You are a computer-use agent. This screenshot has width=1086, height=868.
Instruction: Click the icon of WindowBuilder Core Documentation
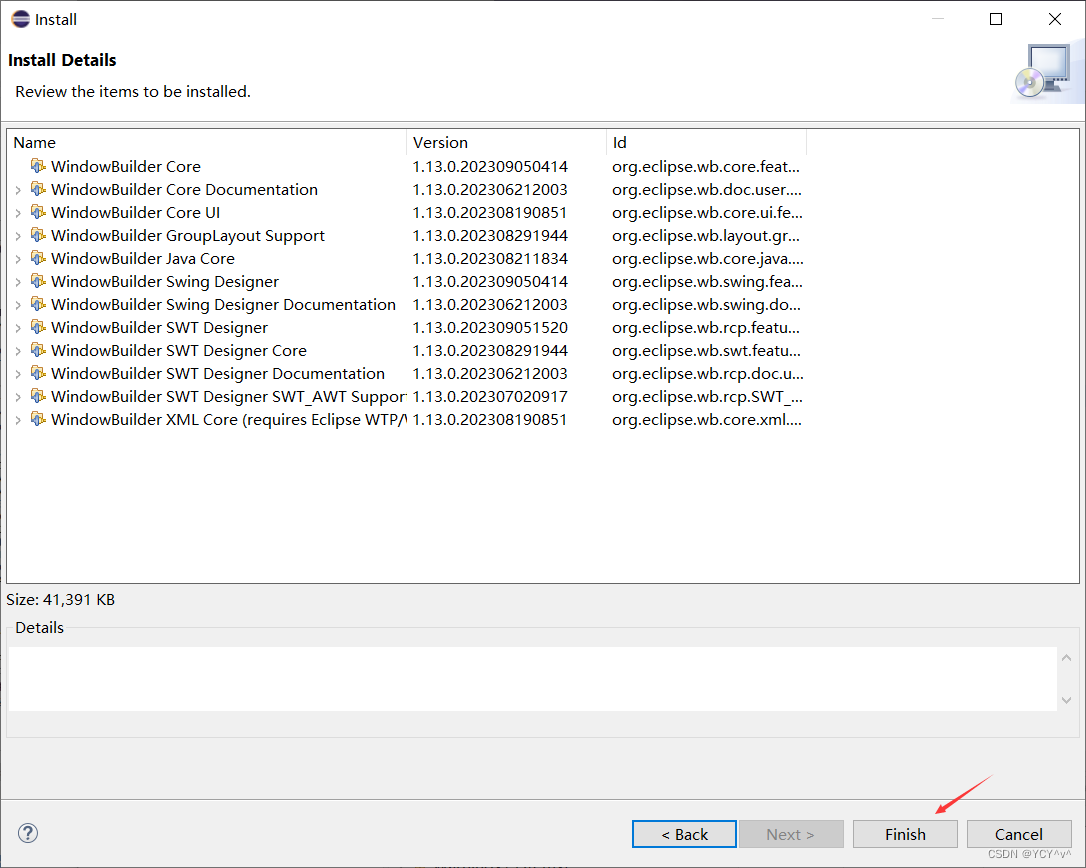38,189
